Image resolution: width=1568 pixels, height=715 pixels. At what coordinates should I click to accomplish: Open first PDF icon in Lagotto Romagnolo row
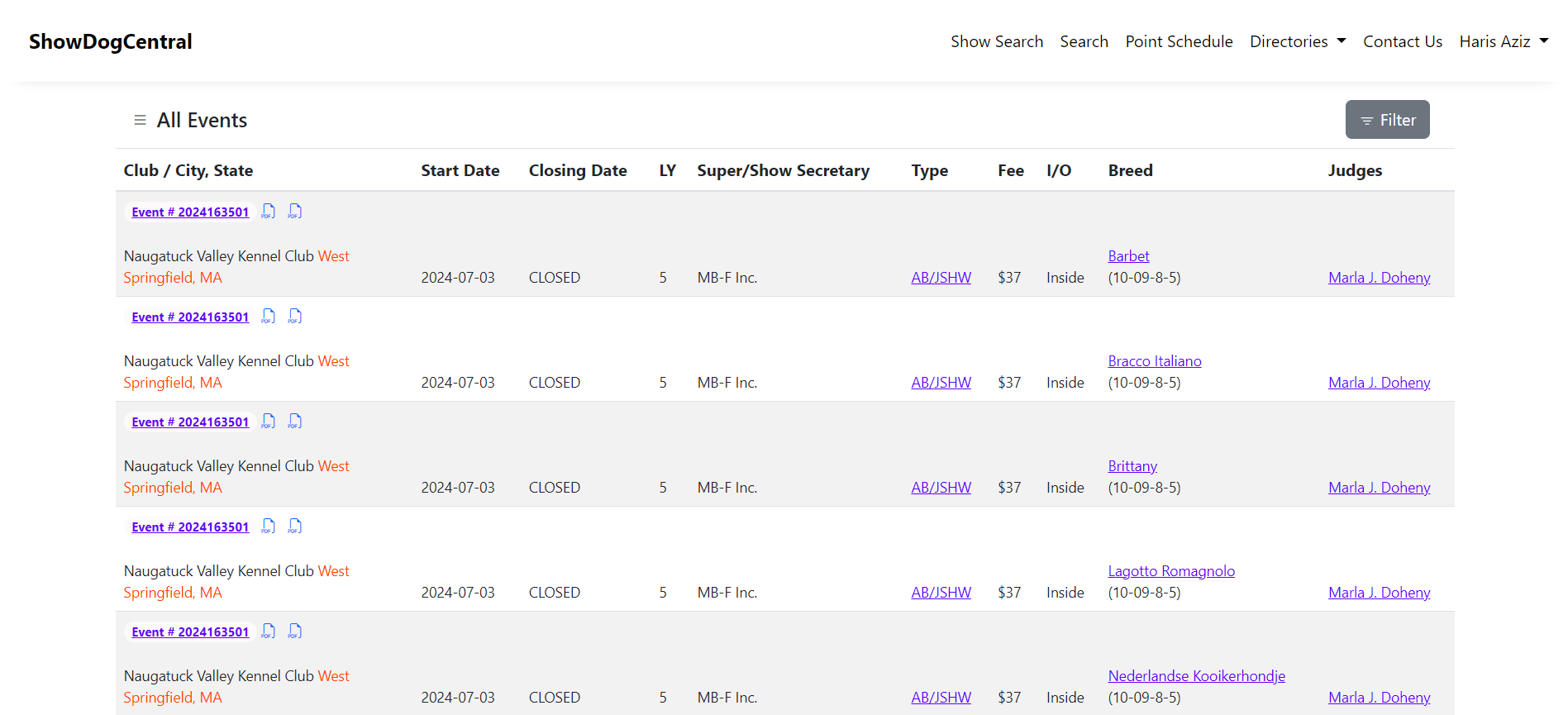click(268, 527)
